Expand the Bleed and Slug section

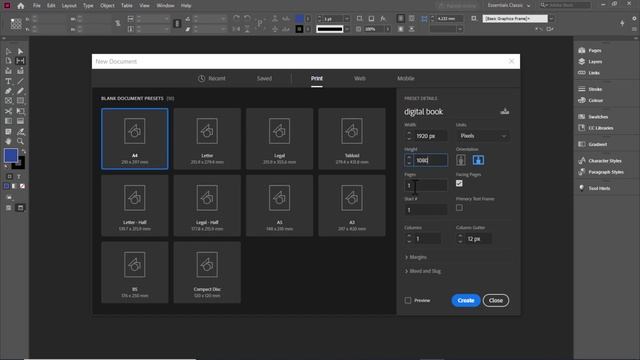pos(423,271)
